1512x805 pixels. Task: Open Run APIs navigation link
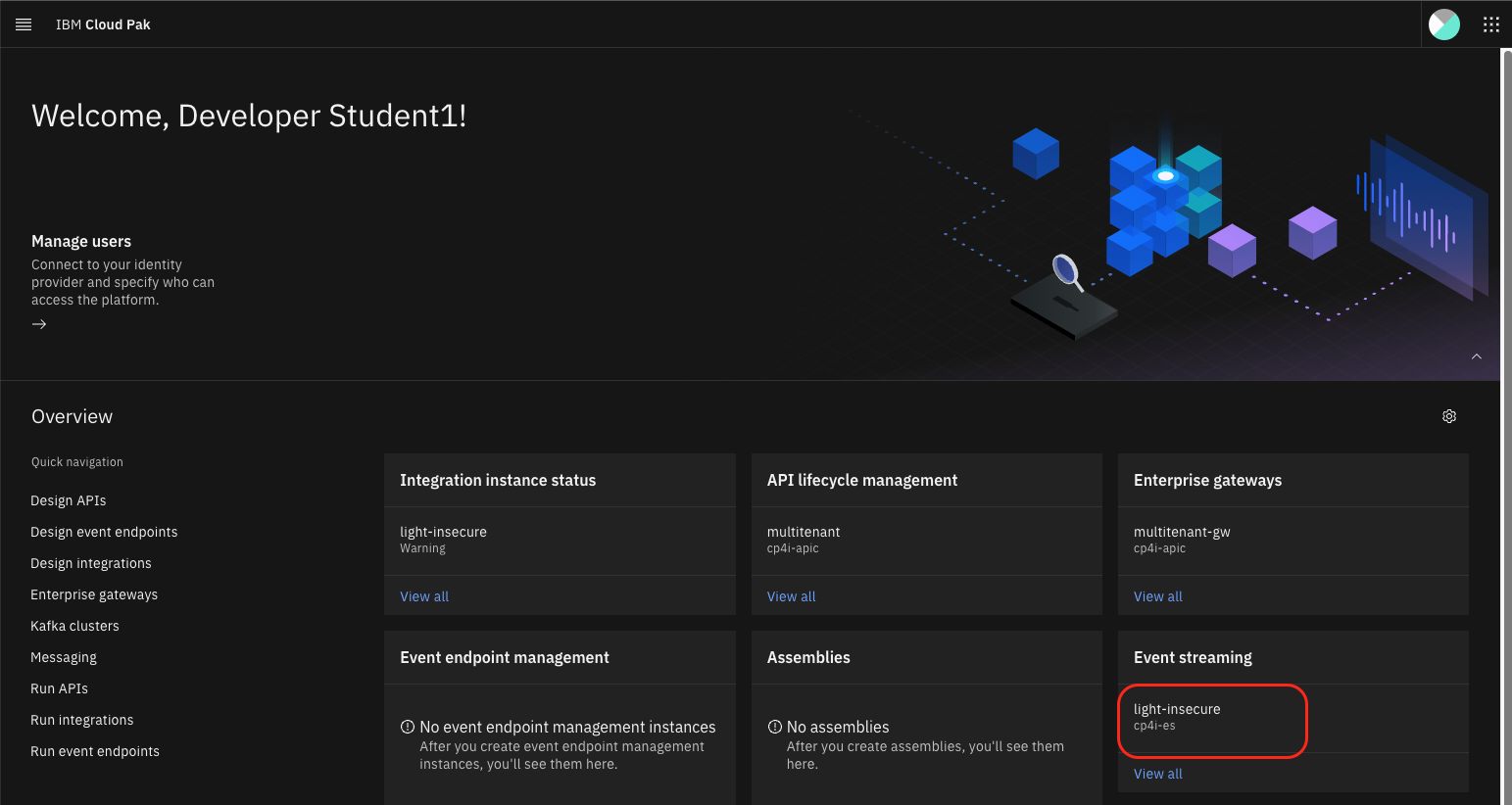click(59, 688)
